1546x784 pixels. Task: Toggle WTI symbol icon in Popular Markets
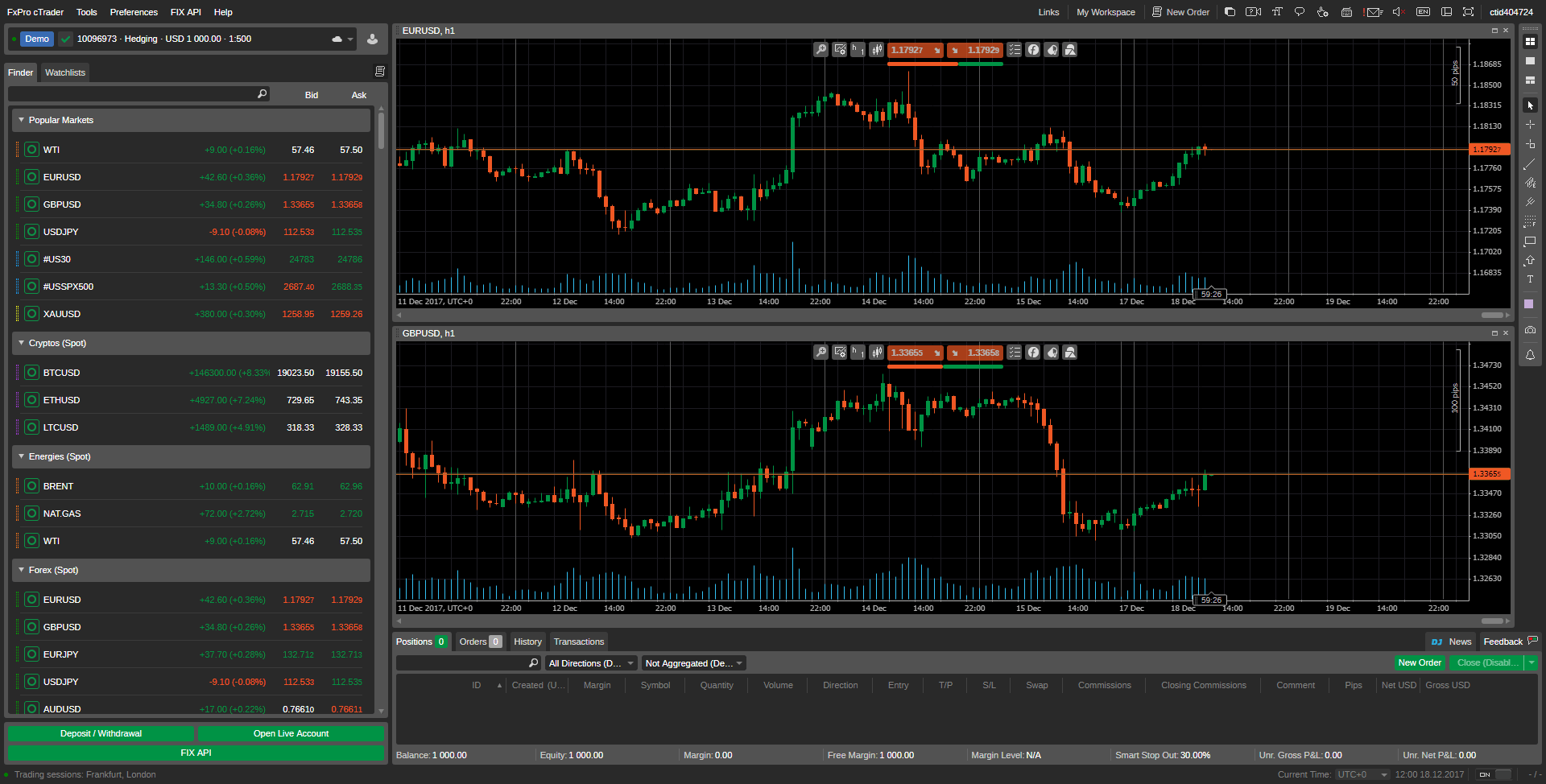(x=32, y=150)
